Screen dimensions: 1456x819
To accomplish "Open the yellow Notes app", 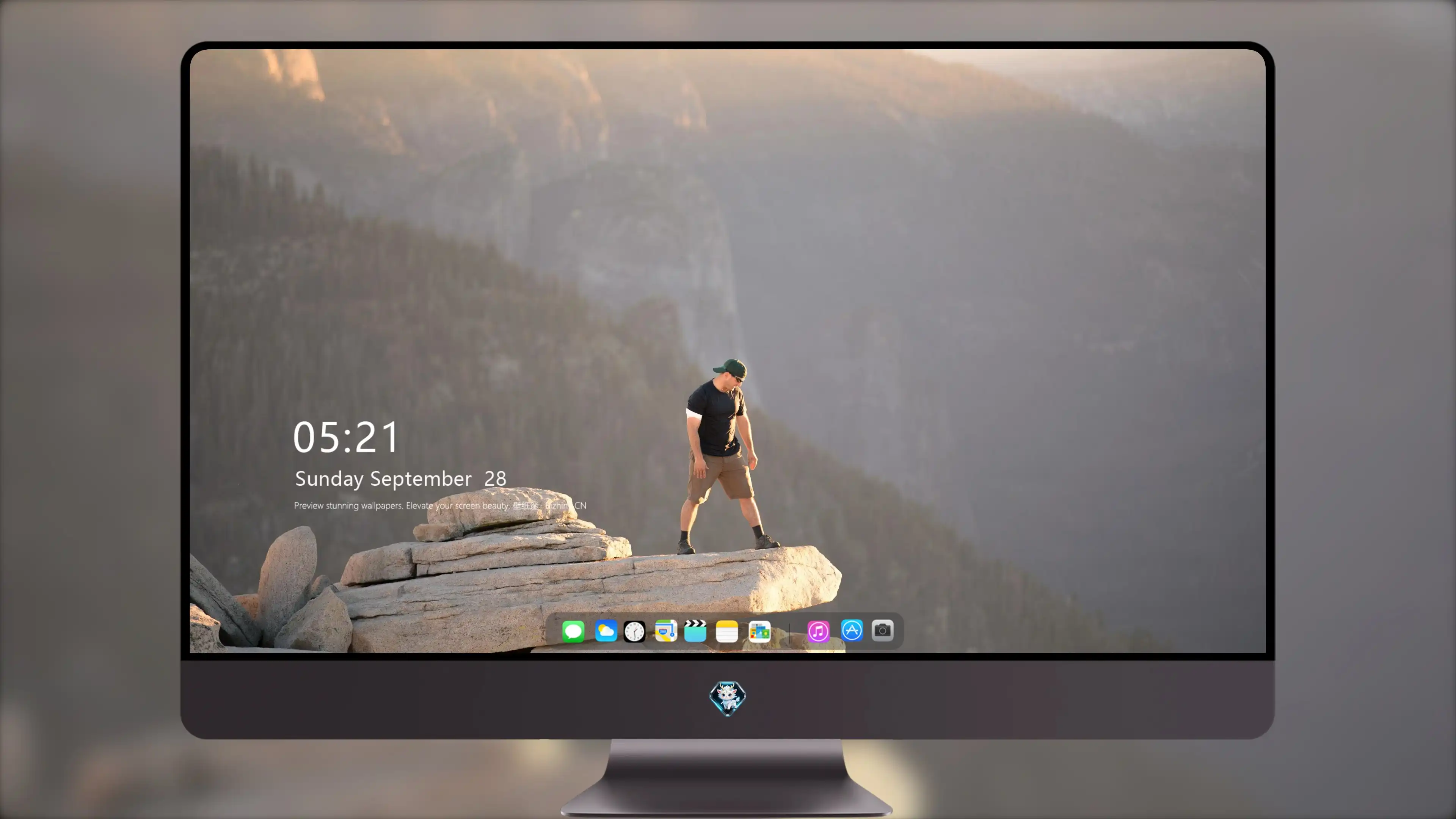I will 727,631.
